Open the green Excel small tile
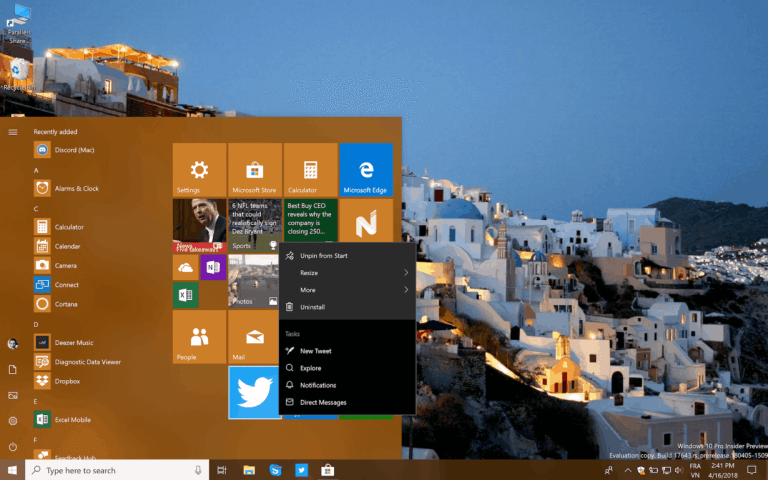 [186, 295]
